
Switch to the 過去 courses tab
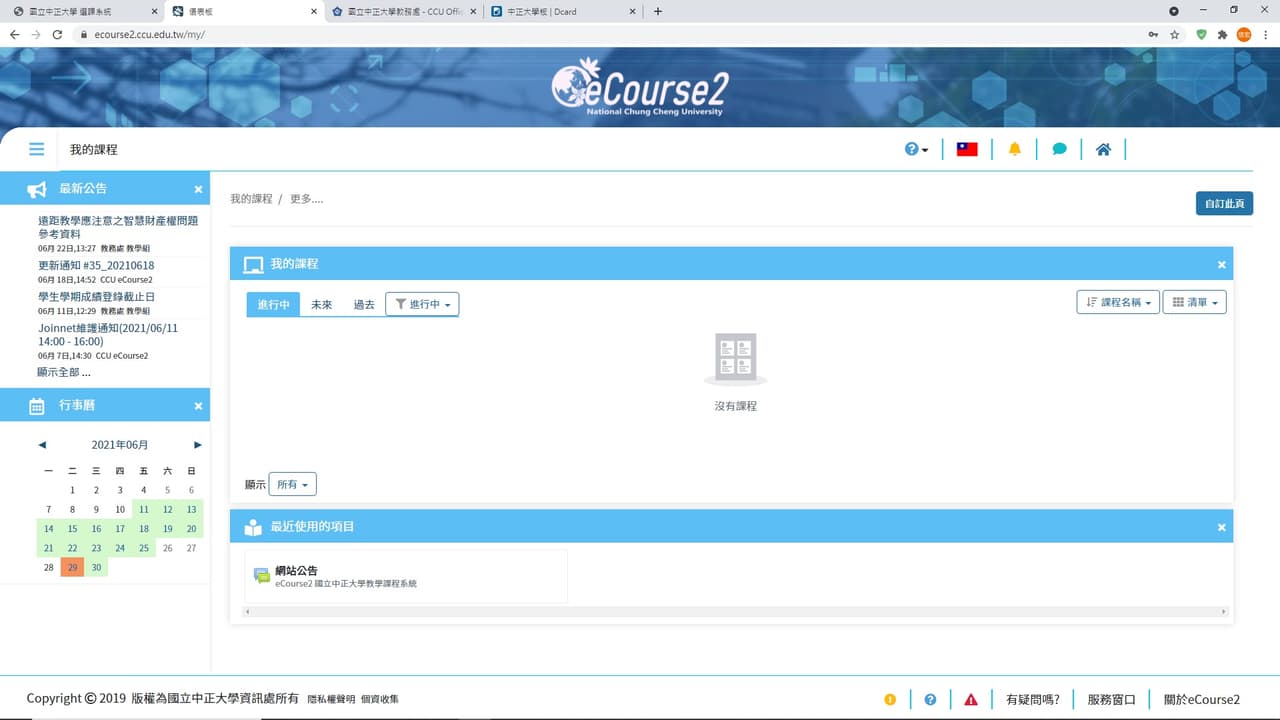pos(363,304)
